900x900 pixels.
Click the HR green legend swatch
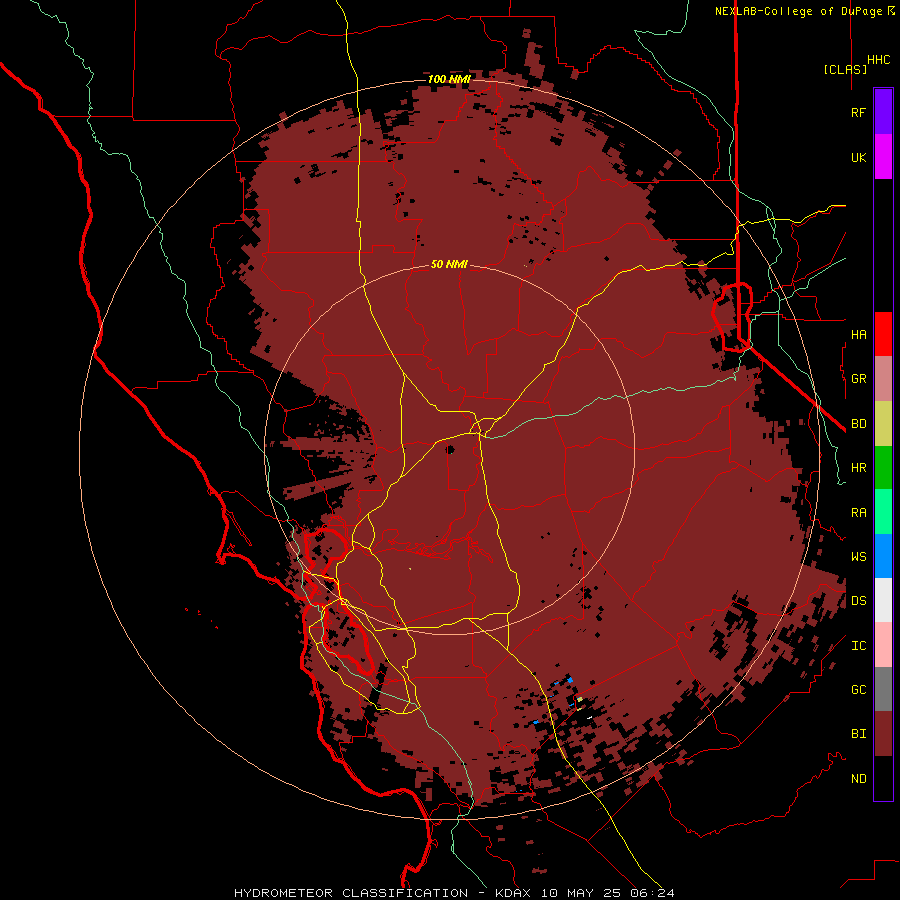coord(883,468)
